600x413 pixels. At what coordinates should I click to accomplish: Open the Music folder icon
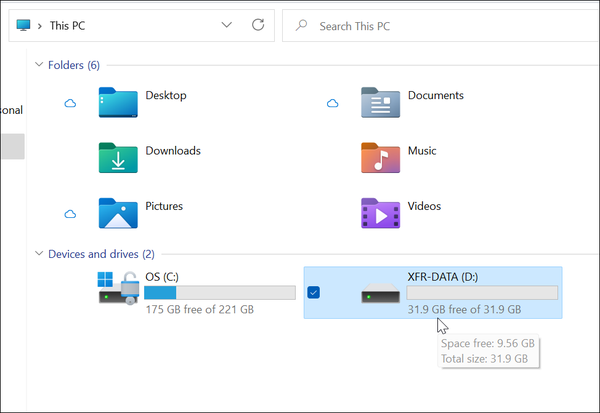pyautogui.click(x=380, y=157)
